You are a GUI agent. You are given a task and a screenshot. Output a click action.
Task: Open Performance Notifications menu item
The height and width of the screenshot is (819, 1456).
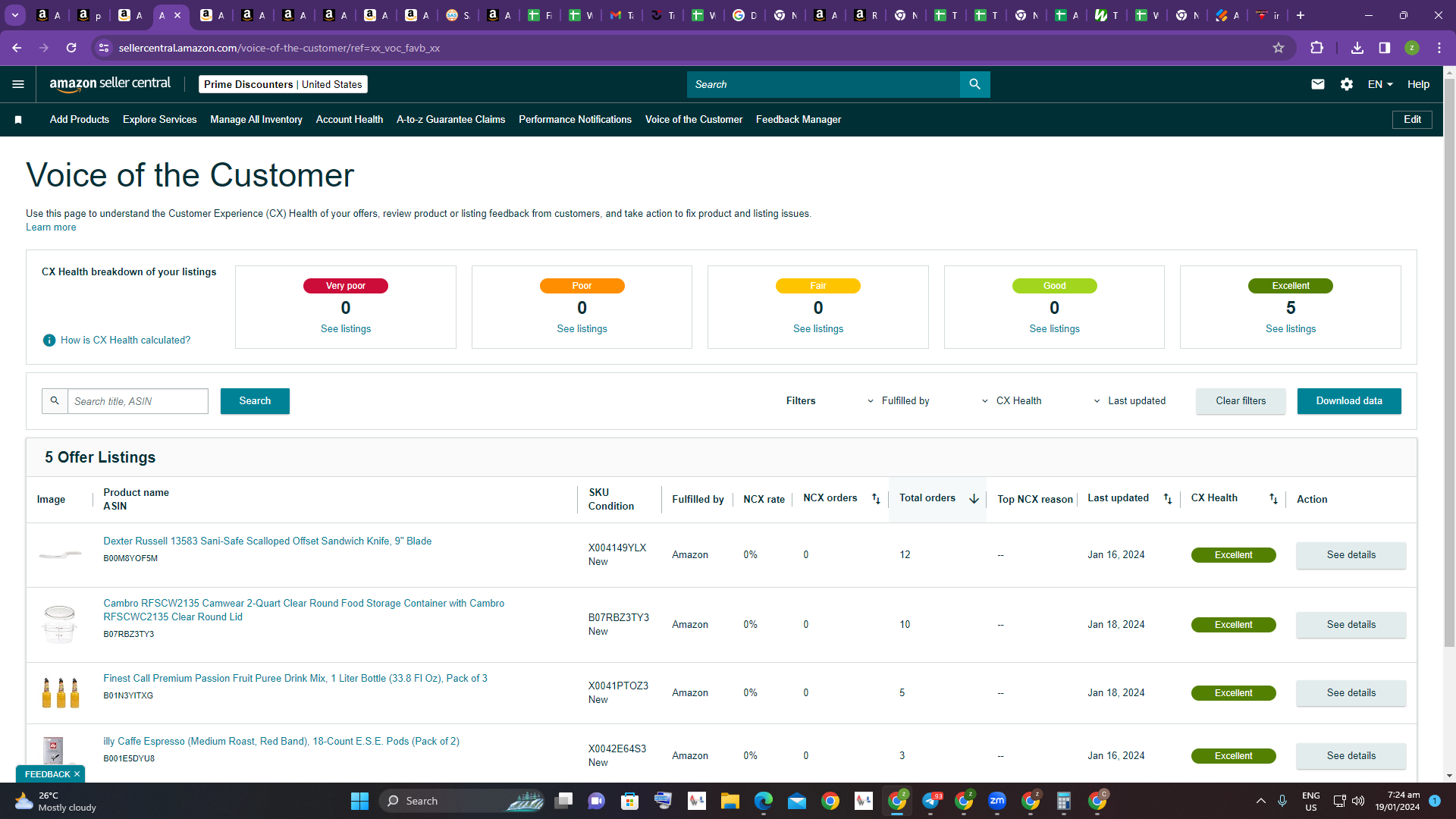tap(575, 120)
